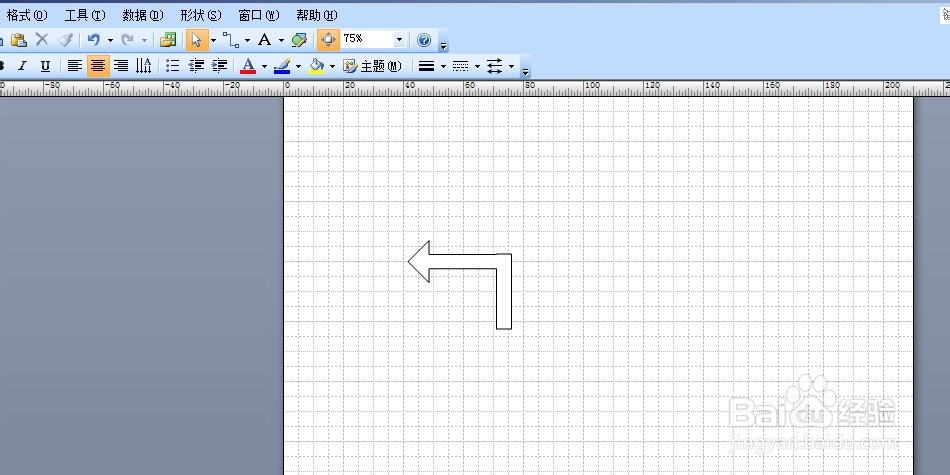Open the 75% zoom level dropdown
The height and width of the screenshot is (475, 950).
pyautogui.click(x=399, y=40)
